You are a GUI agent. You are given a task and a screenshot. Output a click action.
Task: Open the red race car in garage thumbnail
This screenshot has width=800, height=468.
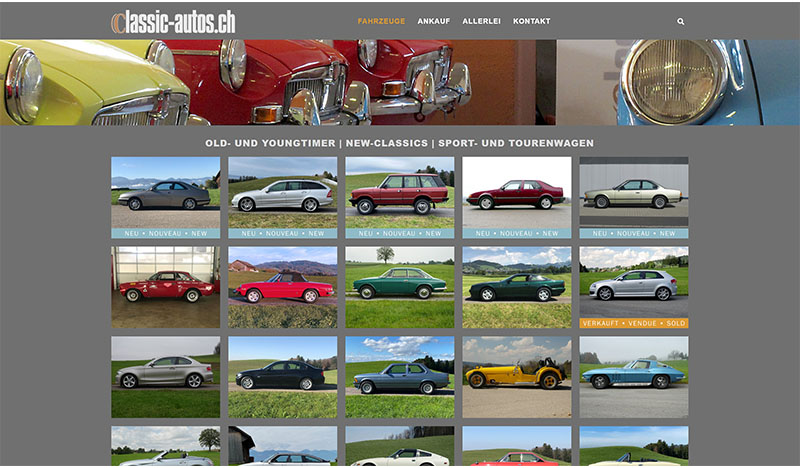coord(166,287)
